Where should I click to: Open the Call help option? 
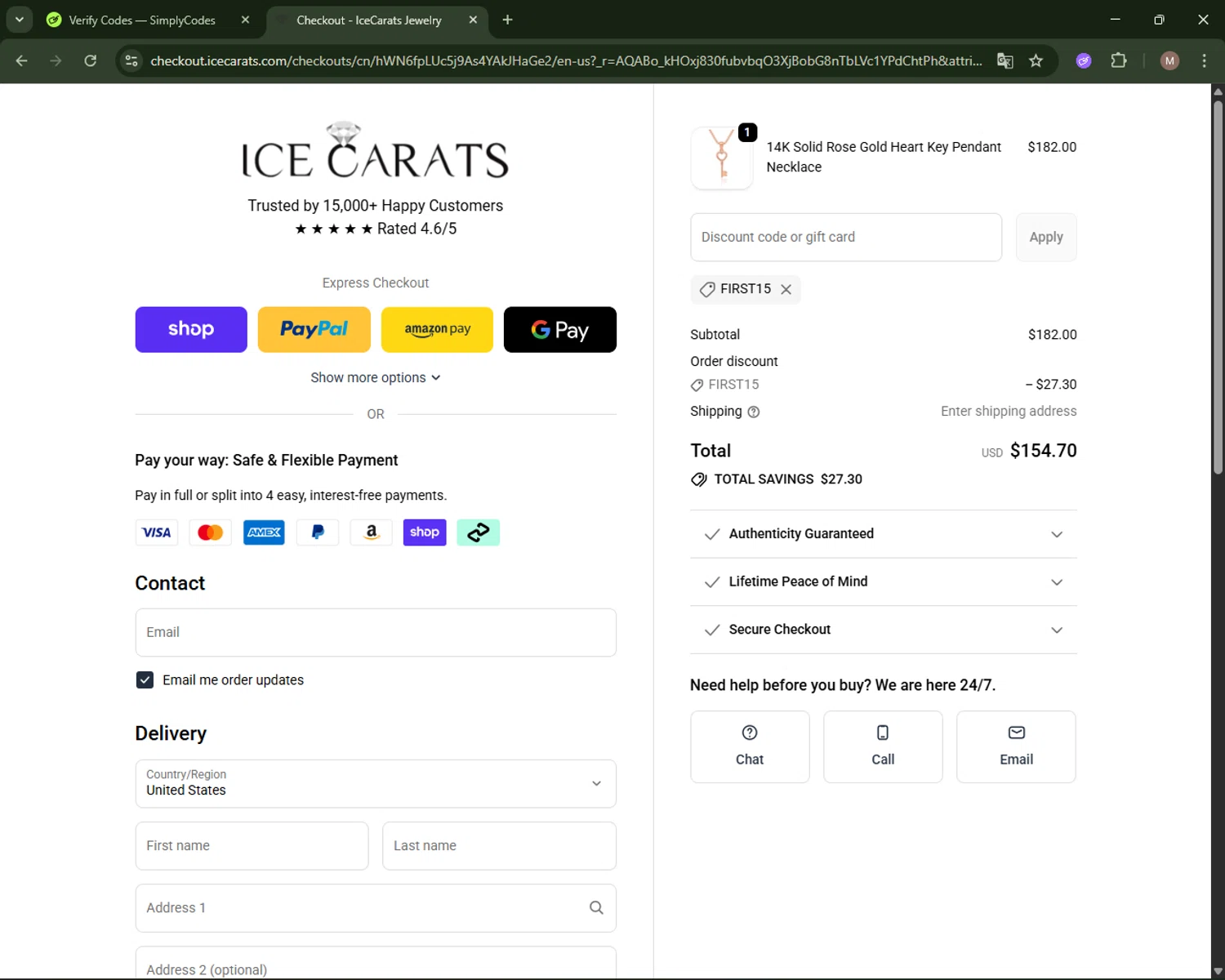point(883,747)
